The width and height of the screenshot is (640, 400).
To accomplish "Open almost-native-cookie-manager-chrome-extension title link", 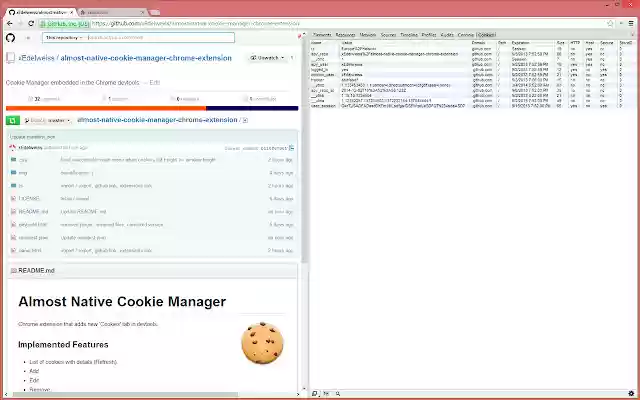I will [x=146, y=58].
